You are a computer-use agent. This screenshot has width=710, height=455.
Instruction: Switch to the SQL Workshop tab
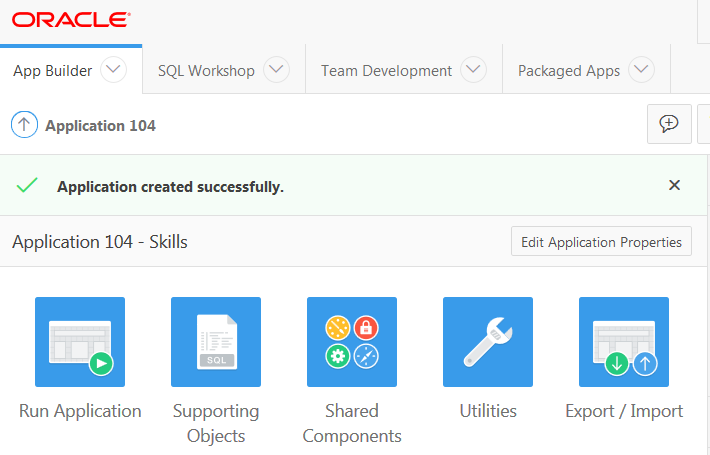[206, 71]
